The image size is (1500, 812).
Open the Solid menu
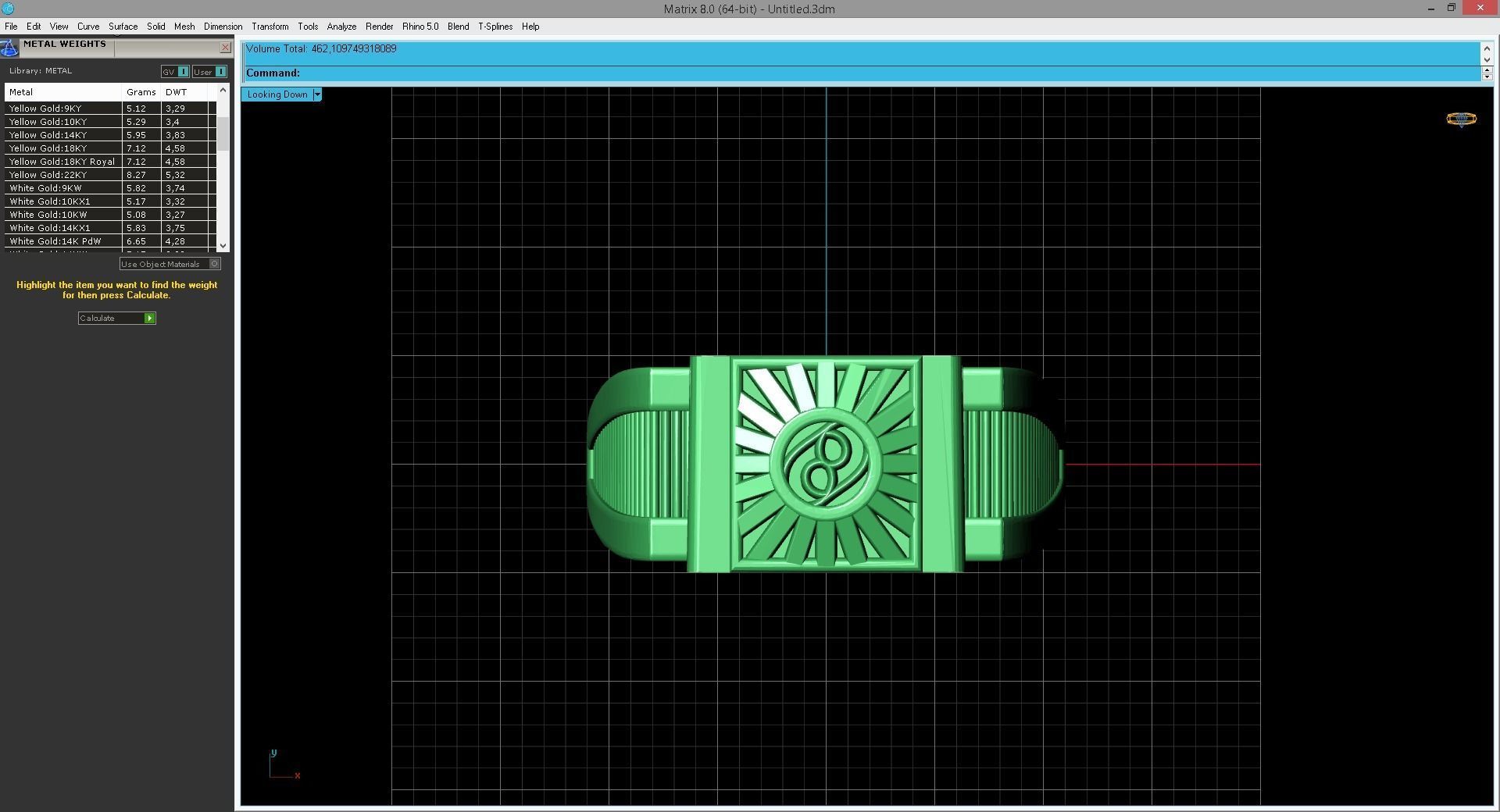[156, 27]
